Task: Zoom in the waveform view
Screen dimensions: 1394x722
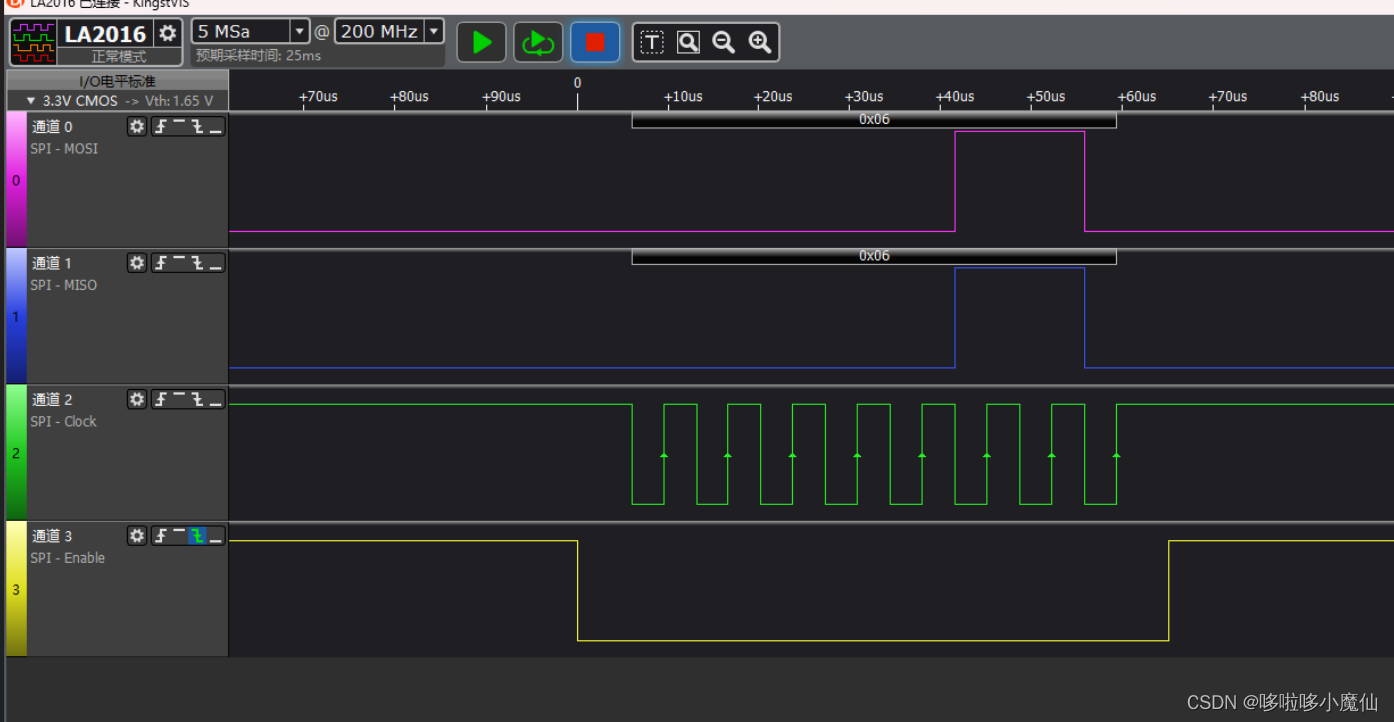Action: tap(759, 42)
